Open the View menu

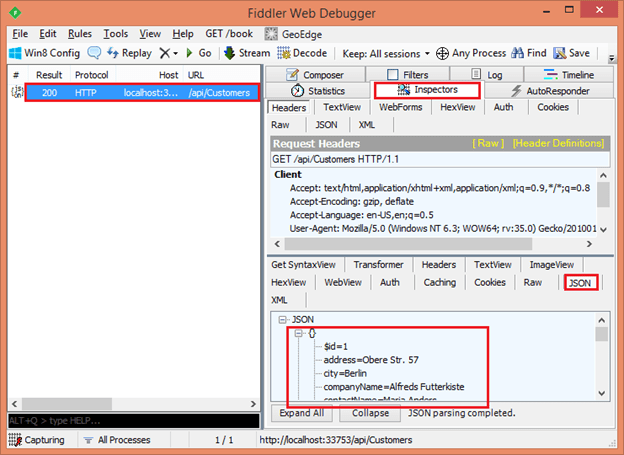pyautogui.click(x=150, y=34)
